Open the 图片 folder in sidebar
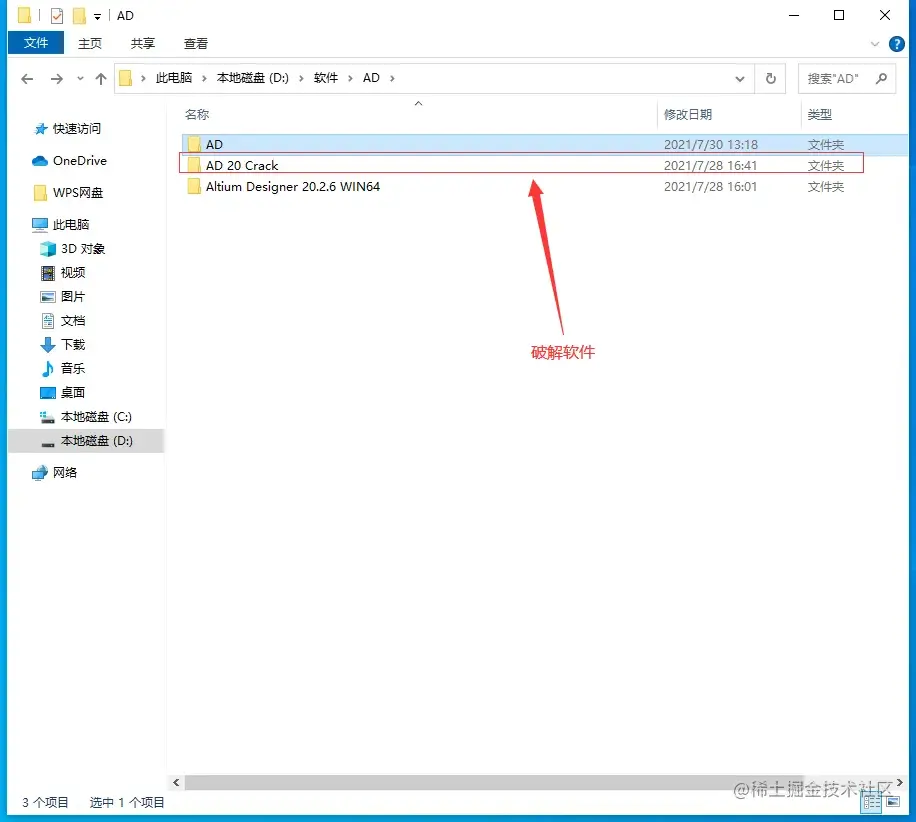 pos(73,297)
